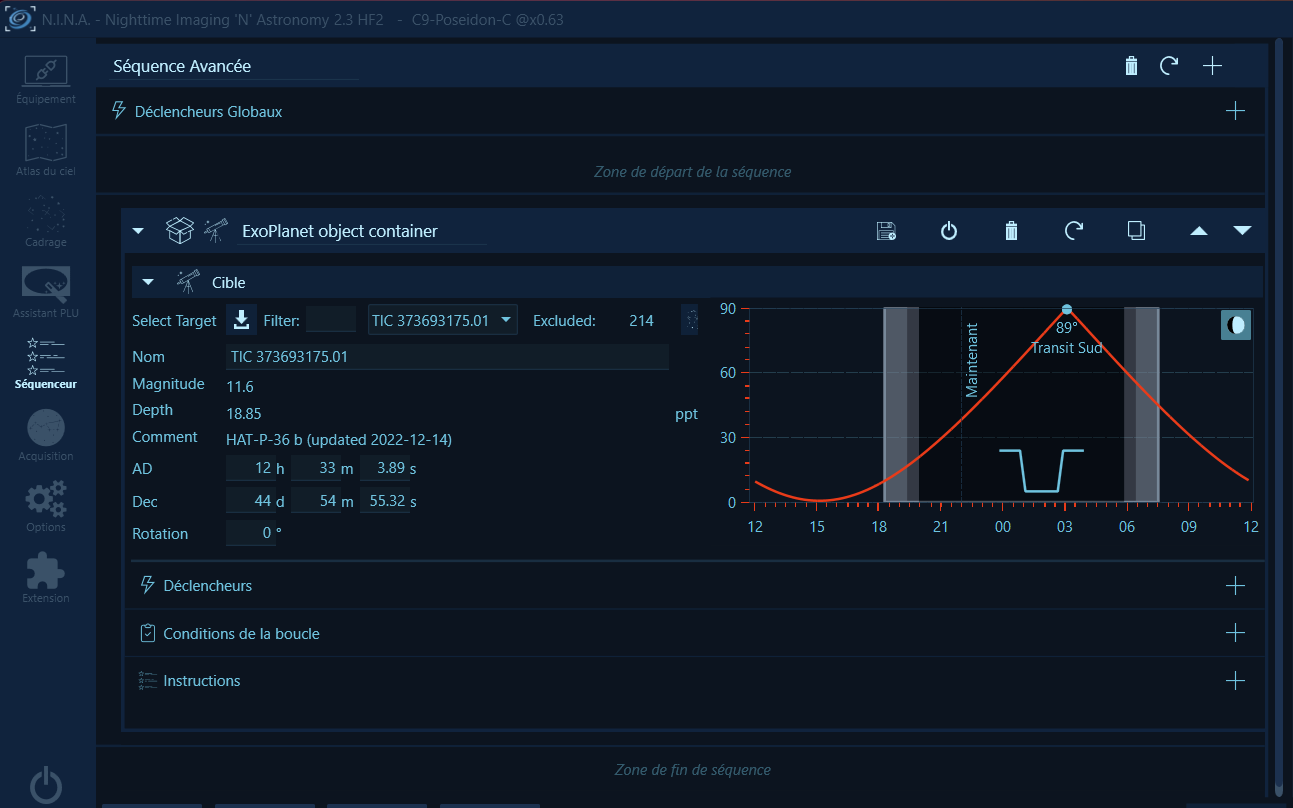Focus the Filter input field
The image size is (1293, 808).
tap(330, 320)
